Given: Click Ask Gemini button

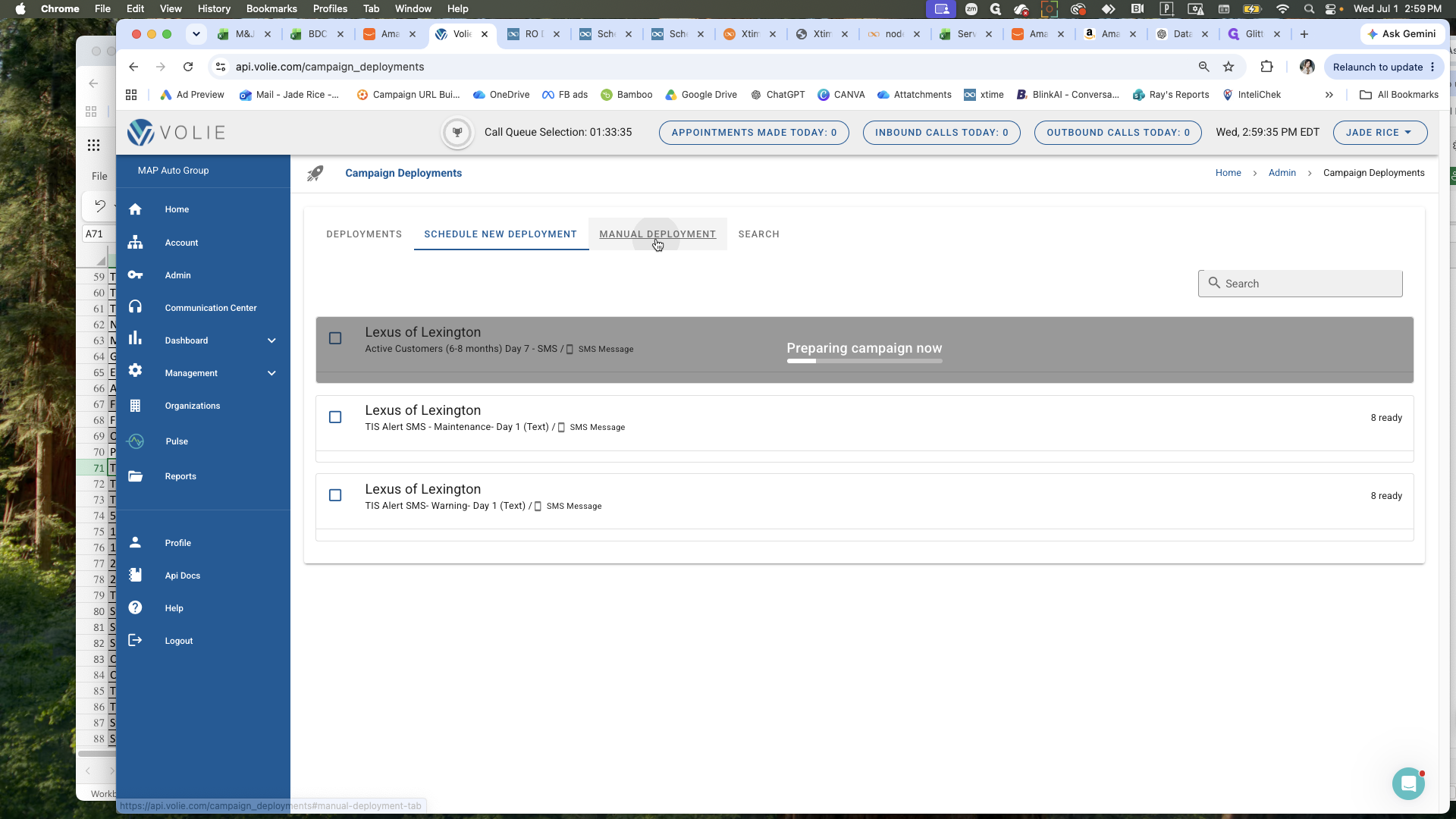Looking at the screenshot, I should point(1402,34).
